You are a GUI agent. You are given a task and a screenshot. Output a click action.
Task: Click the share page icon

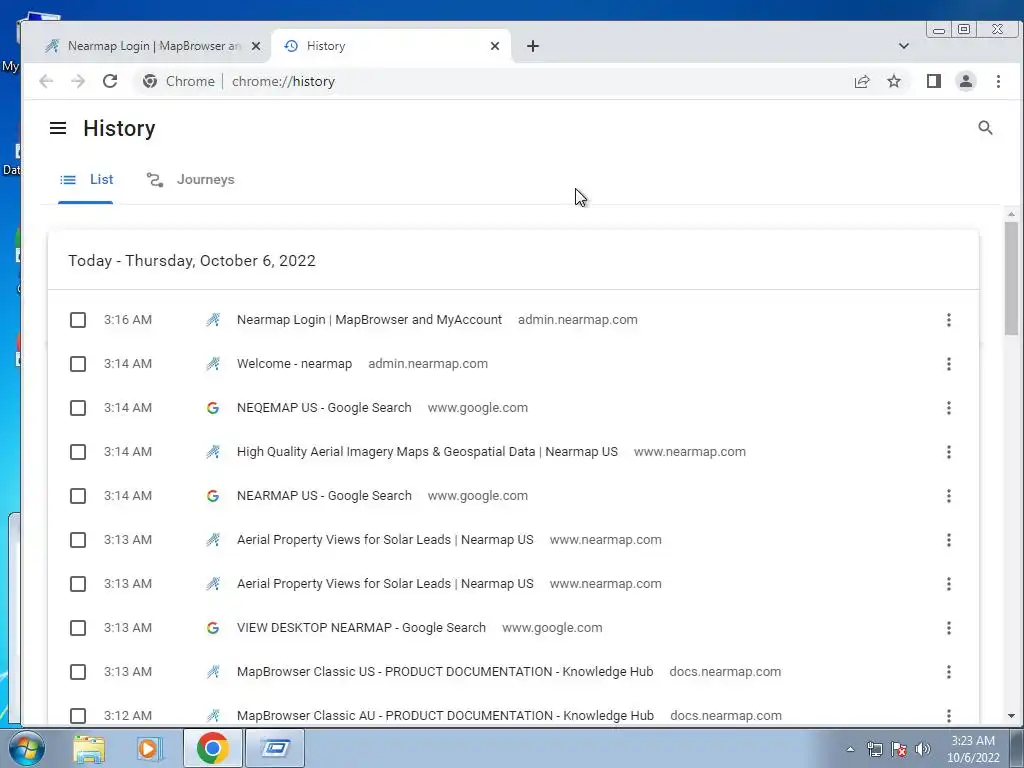[x=862, y=81]
